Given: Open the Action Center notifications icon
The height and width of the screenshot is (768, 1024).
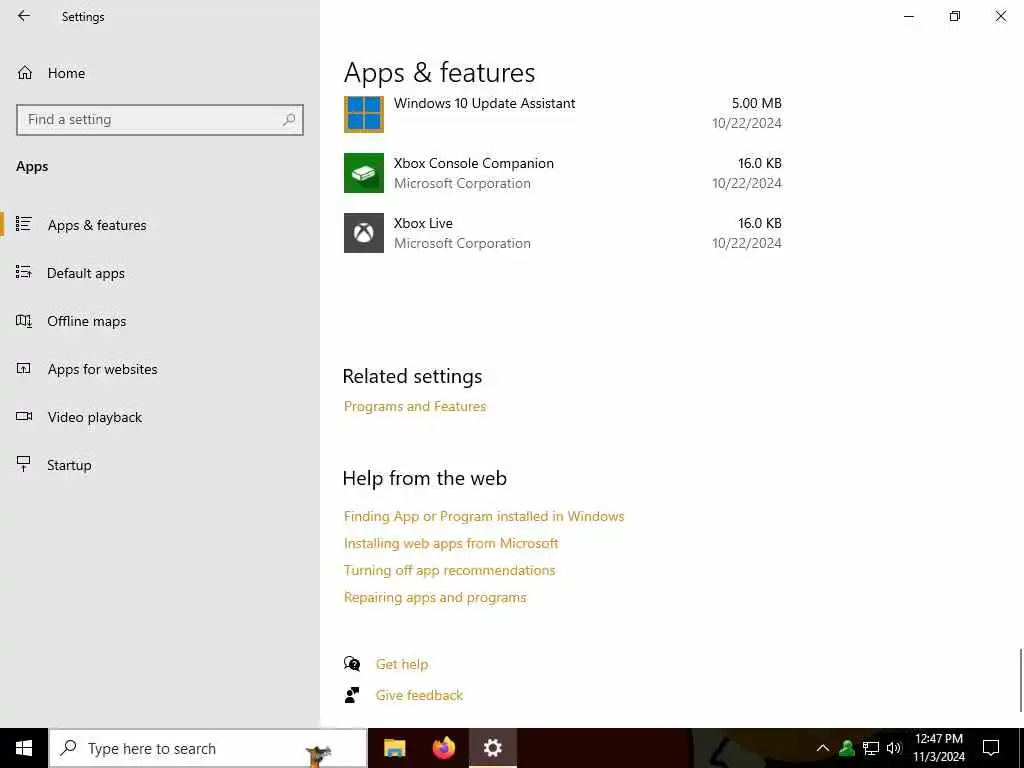Looking at the screenshot, I should coord(991,748).
